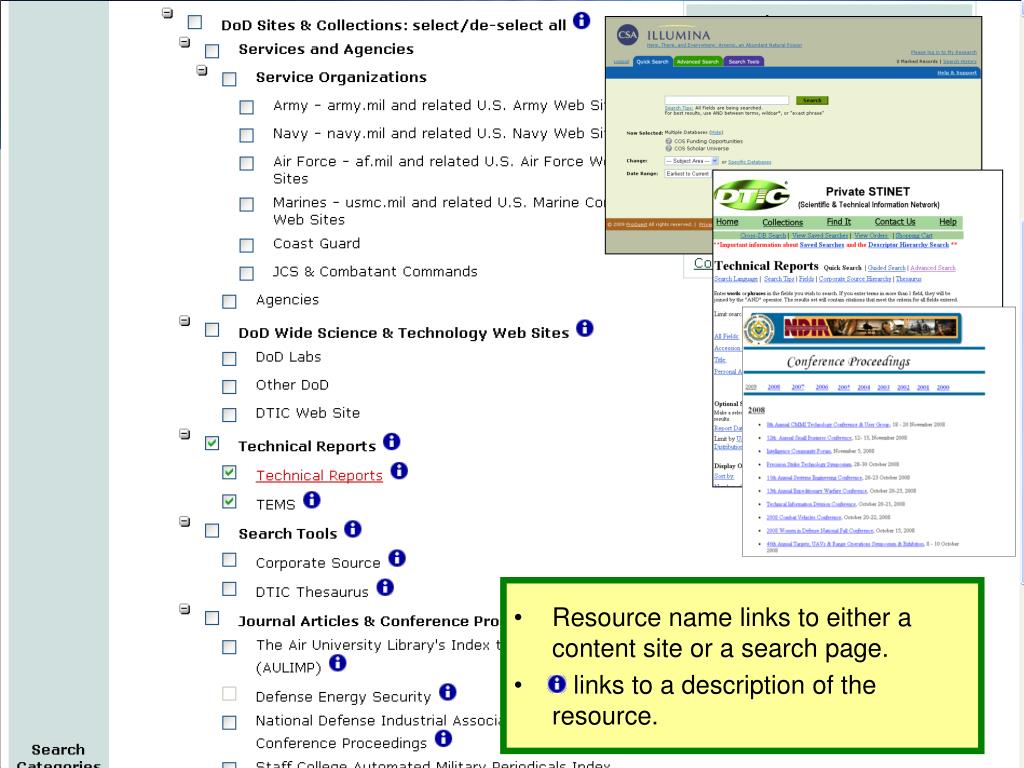
Task: Check JCS & Combatant Commands box
Action: 246,274
